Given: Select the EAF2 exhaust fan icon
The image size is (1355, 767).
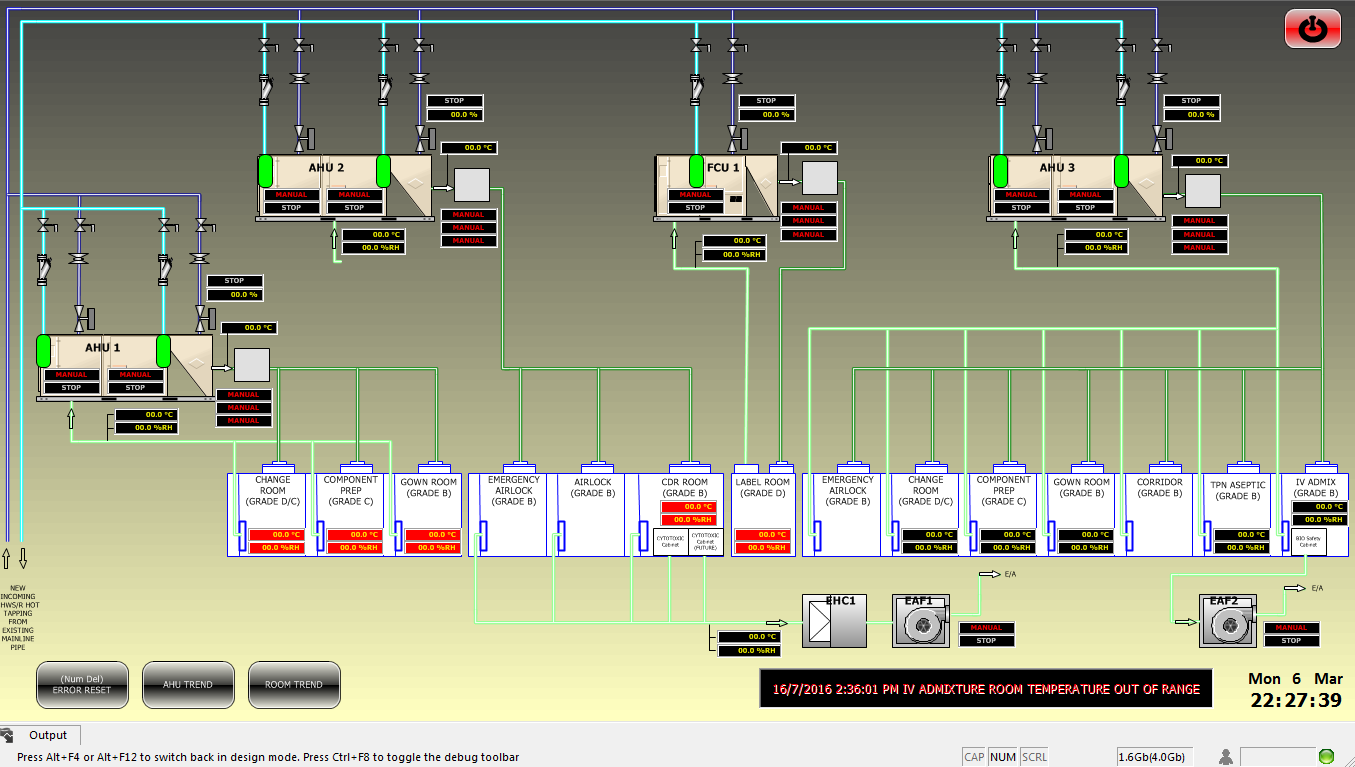Looking at the screenshot, I should (x=1226, y=622).
